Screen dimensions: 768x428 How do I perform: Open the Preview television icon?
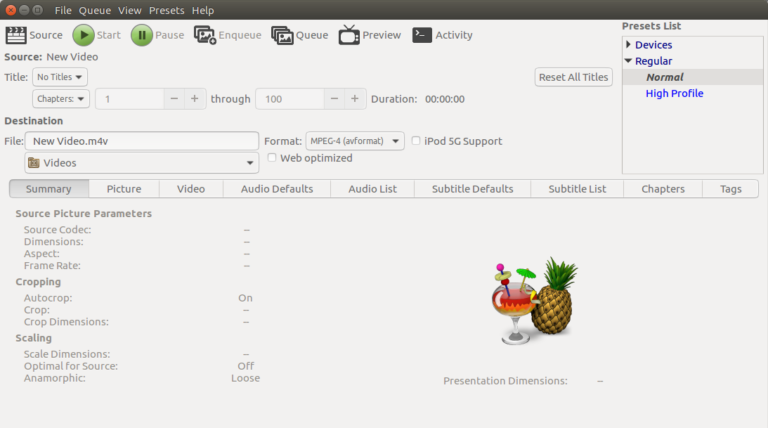coord(349,35)
